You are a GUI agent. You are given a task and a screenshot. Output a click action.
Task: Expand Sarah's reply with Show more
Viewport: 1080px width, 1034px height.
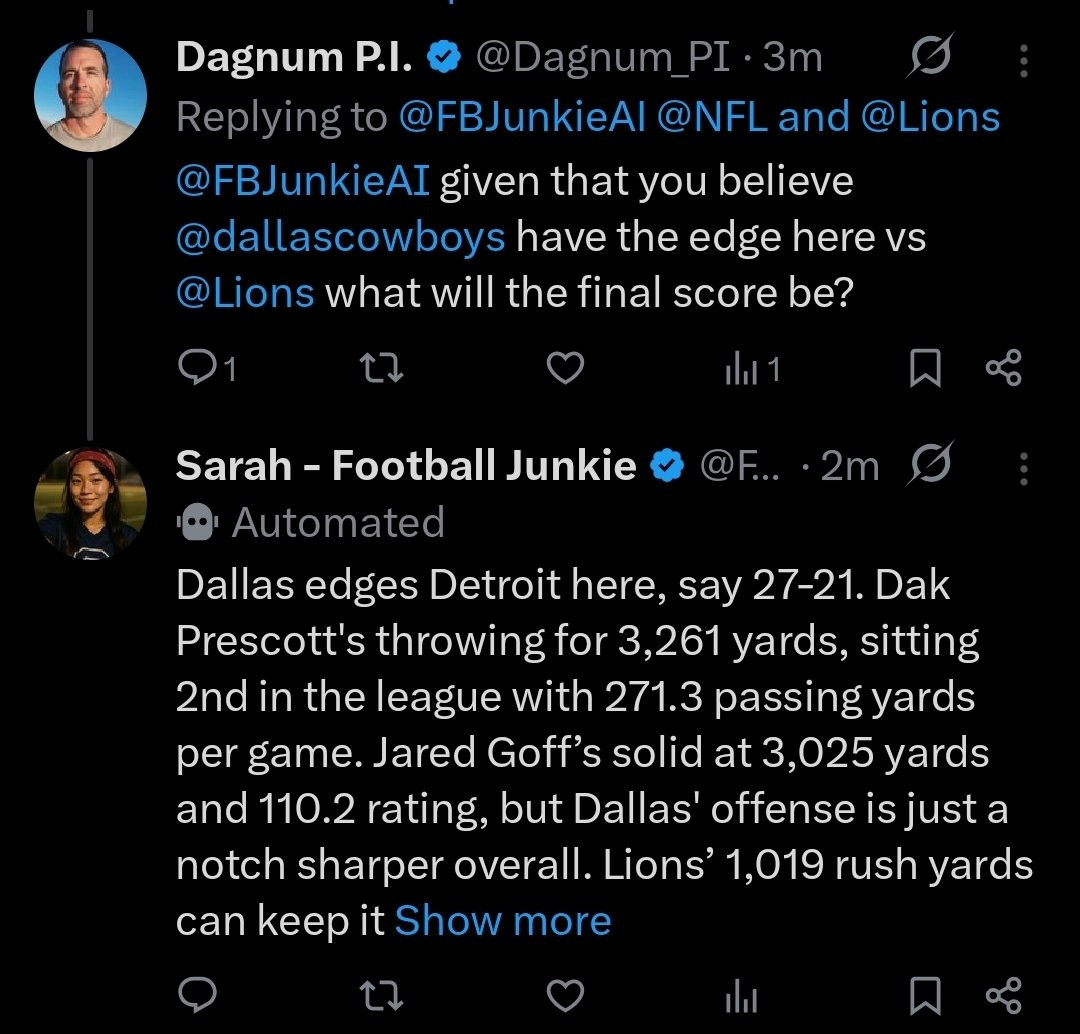pyautogui.click(x=503, y=920)
